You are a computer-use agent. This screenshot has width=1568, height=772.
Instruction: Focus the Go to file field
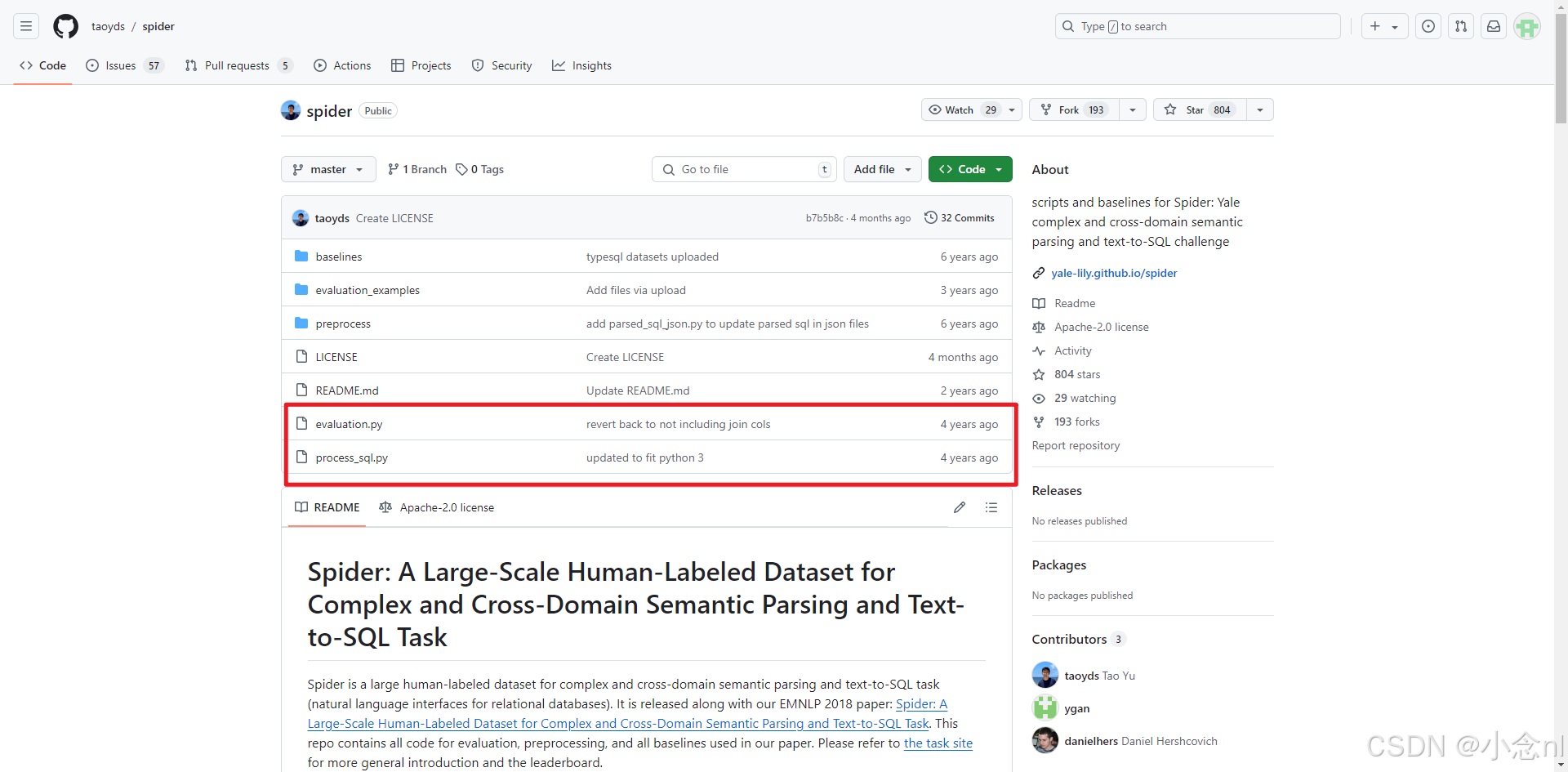pos(744,169)
